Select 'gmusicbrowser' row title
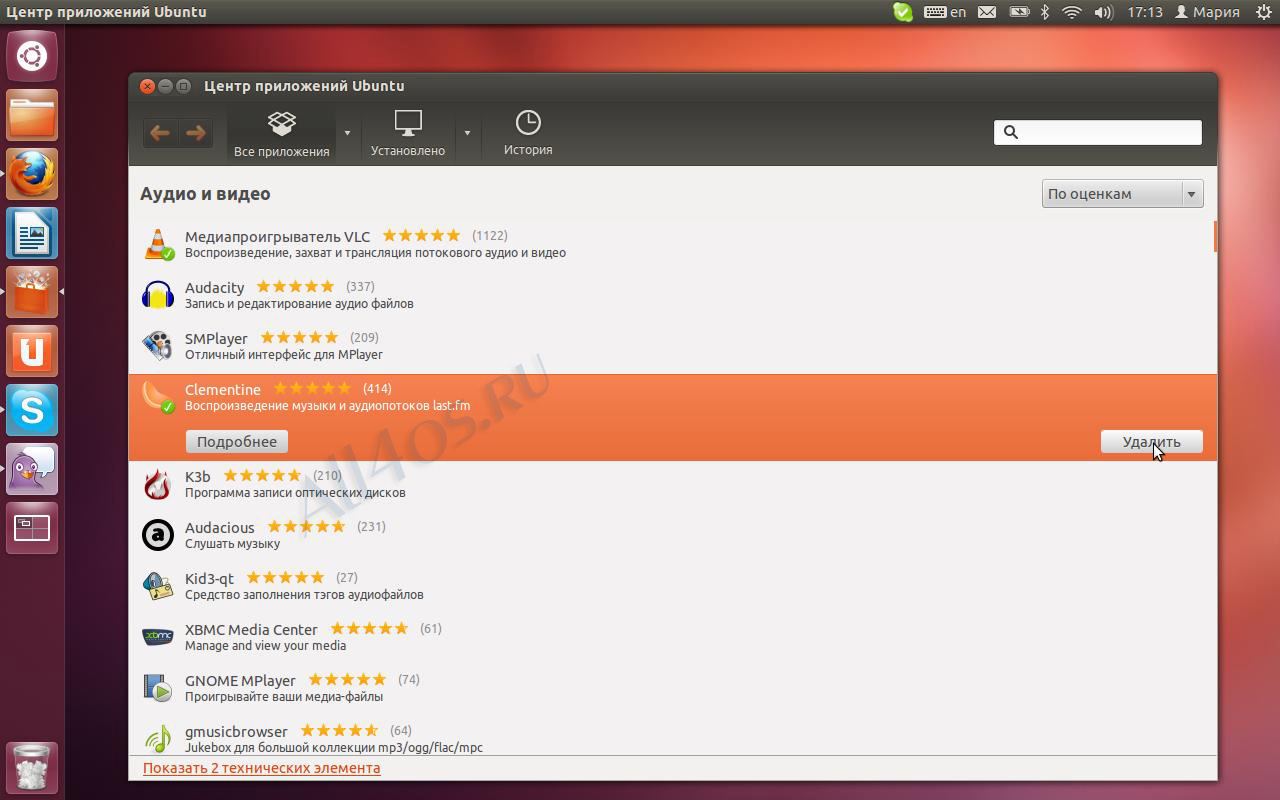This screenshot has height=800, width=1280. (x=236, y=732)
